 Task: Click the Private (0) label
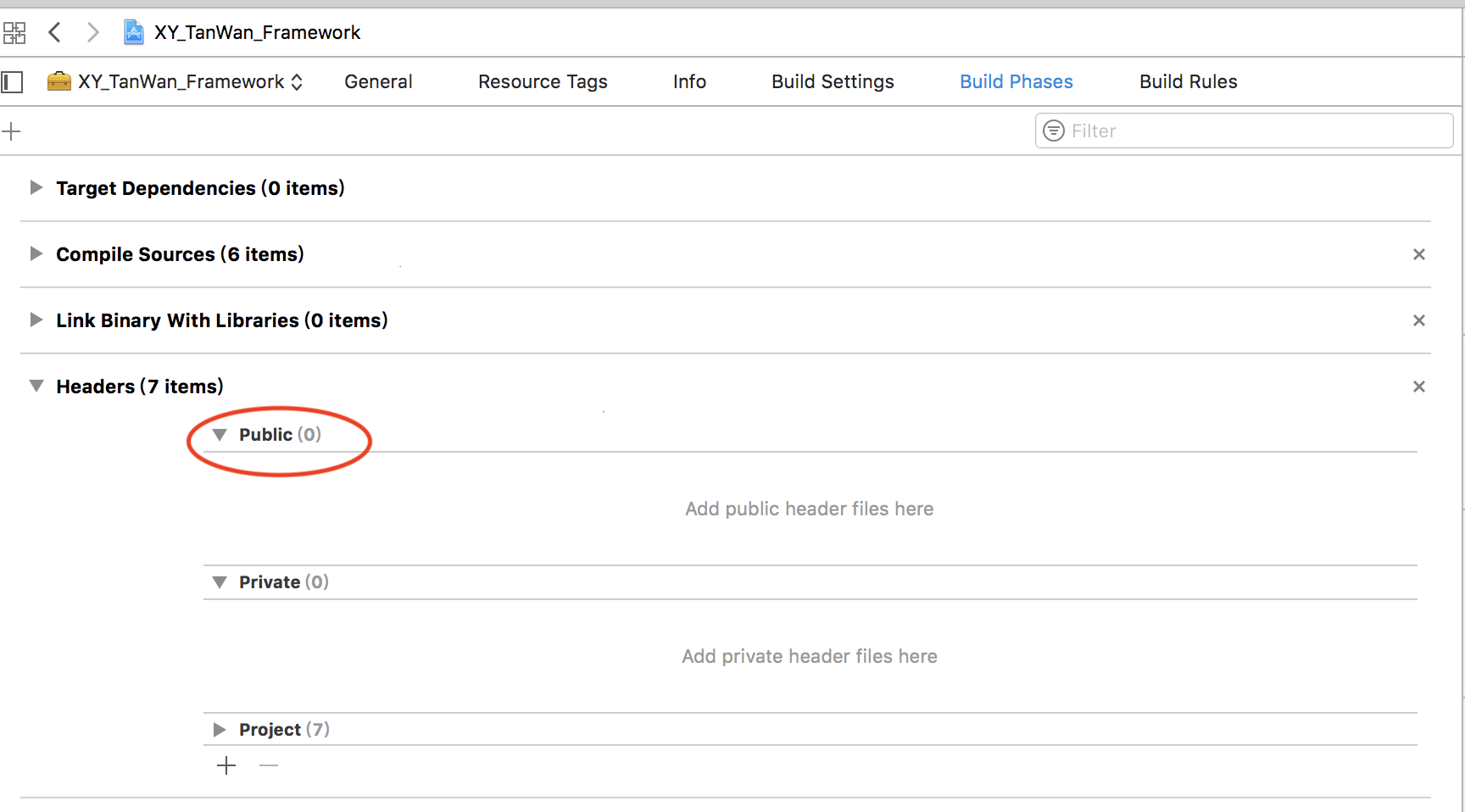tap(284, 582)
